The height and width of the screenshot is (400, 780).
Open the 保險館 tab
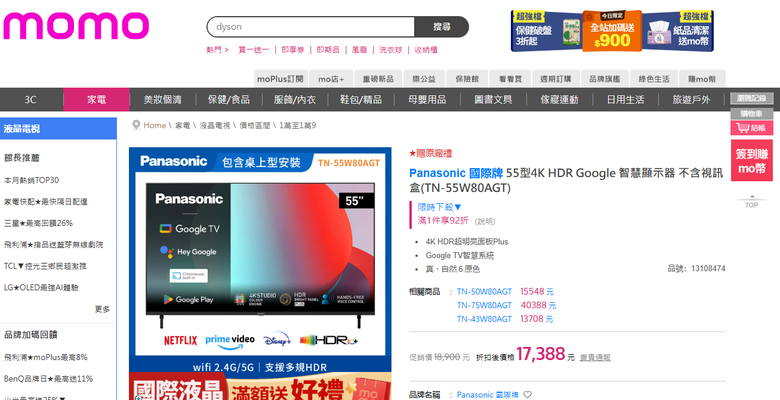[x=467, y=79]
